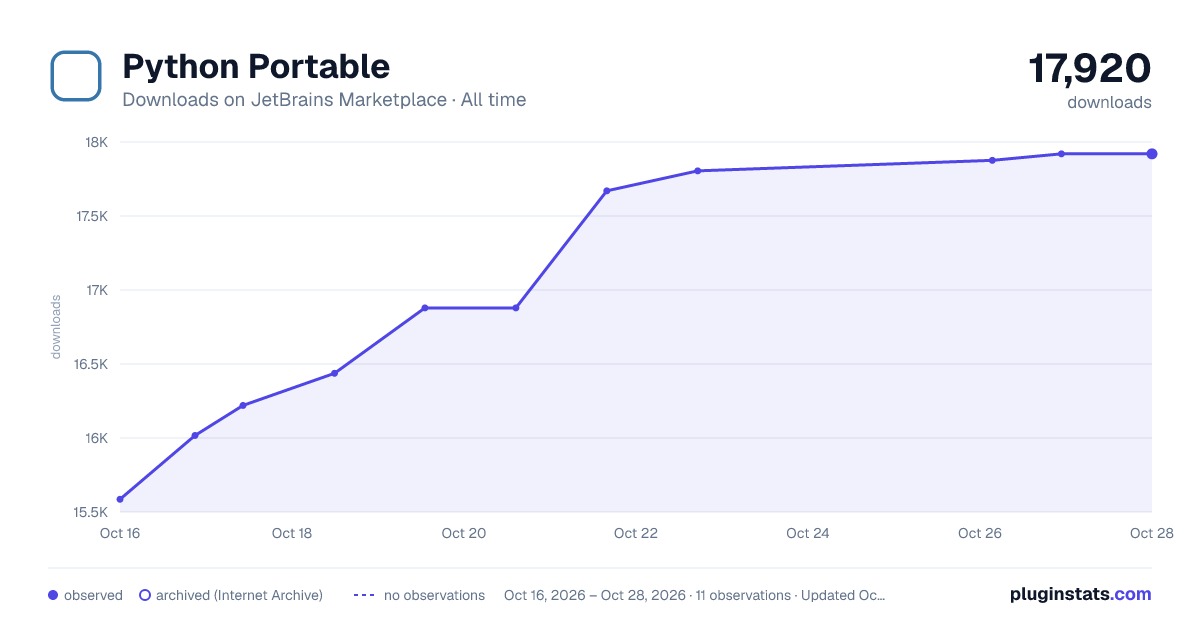The height and width of the screenshot is (630, 1200).
Task: Click the Oct 16 data point on the chart
Action: coord(120,499)
